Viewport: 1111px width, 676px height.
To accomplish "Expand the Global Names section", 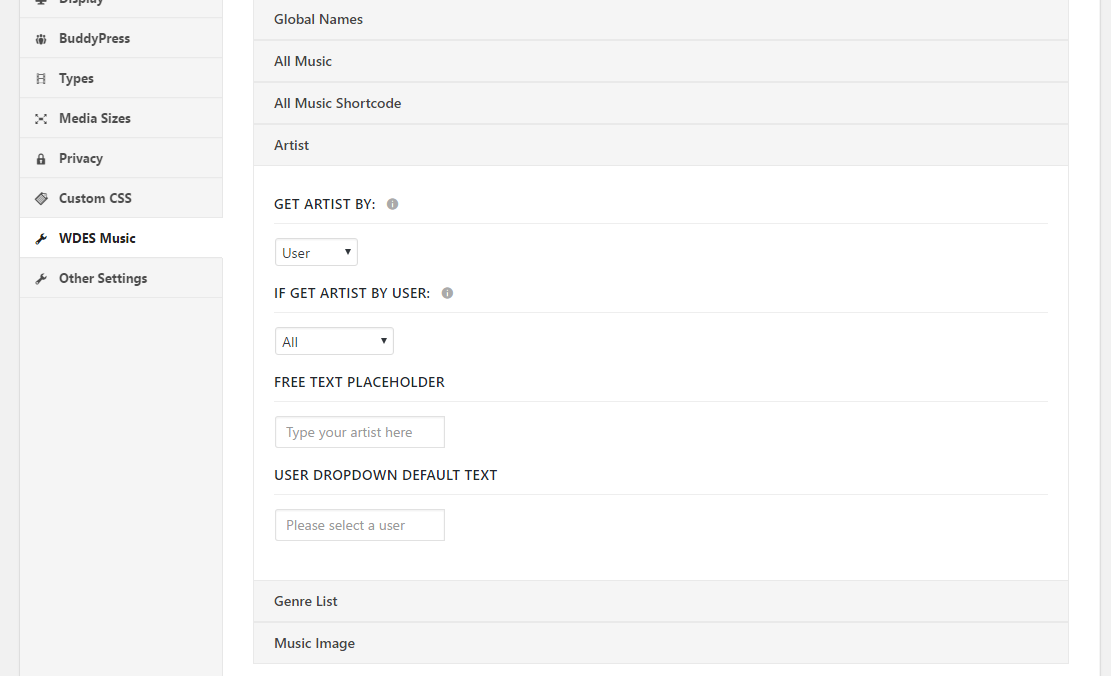I will pos(660,19).
